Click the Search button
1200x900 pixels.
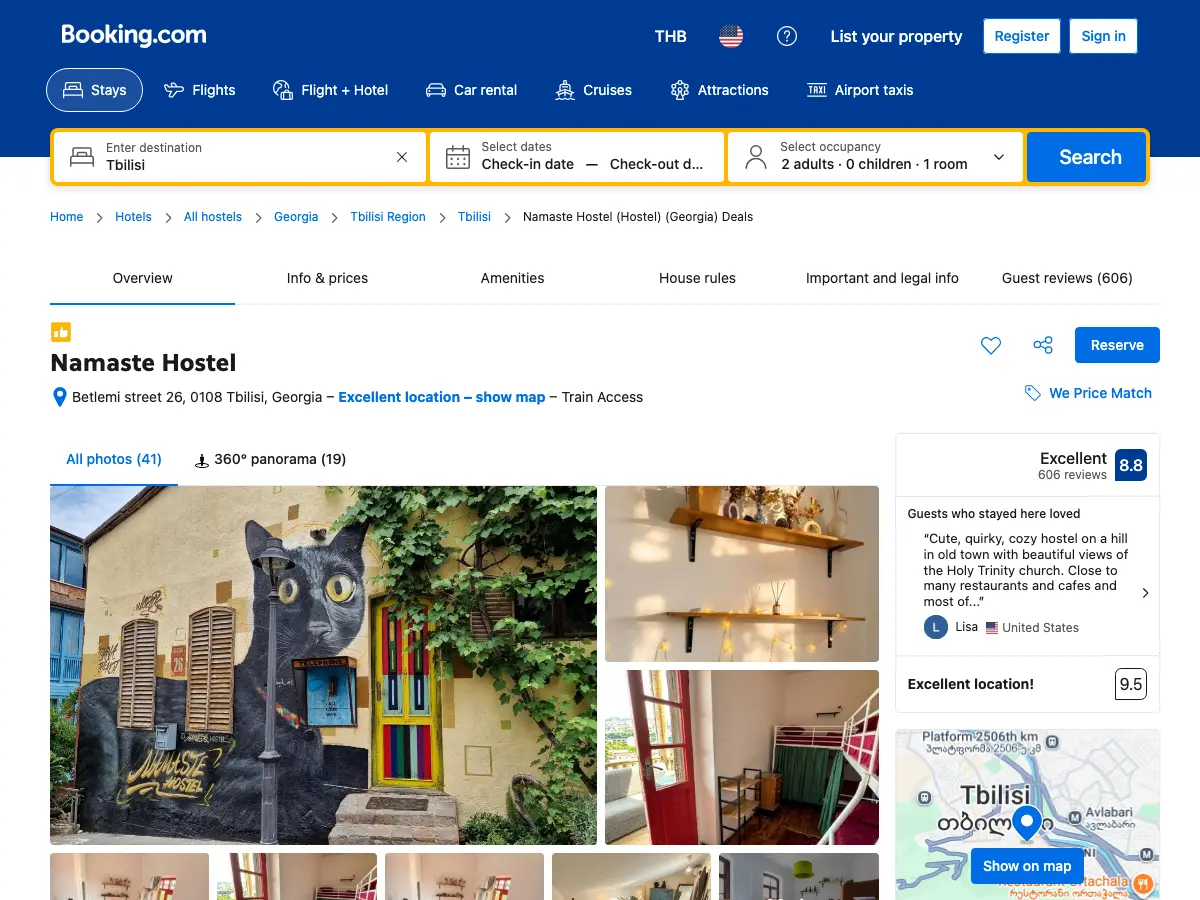(1086, 157)
